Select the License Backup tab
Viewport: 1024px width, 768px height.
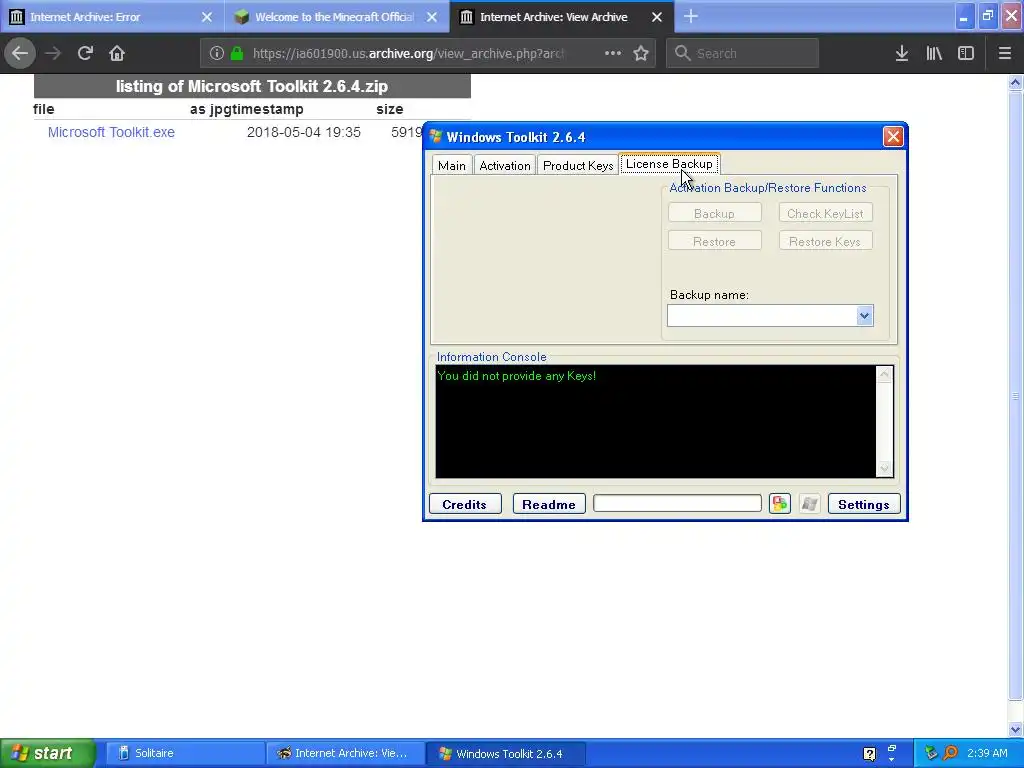[x=669, y=164]
